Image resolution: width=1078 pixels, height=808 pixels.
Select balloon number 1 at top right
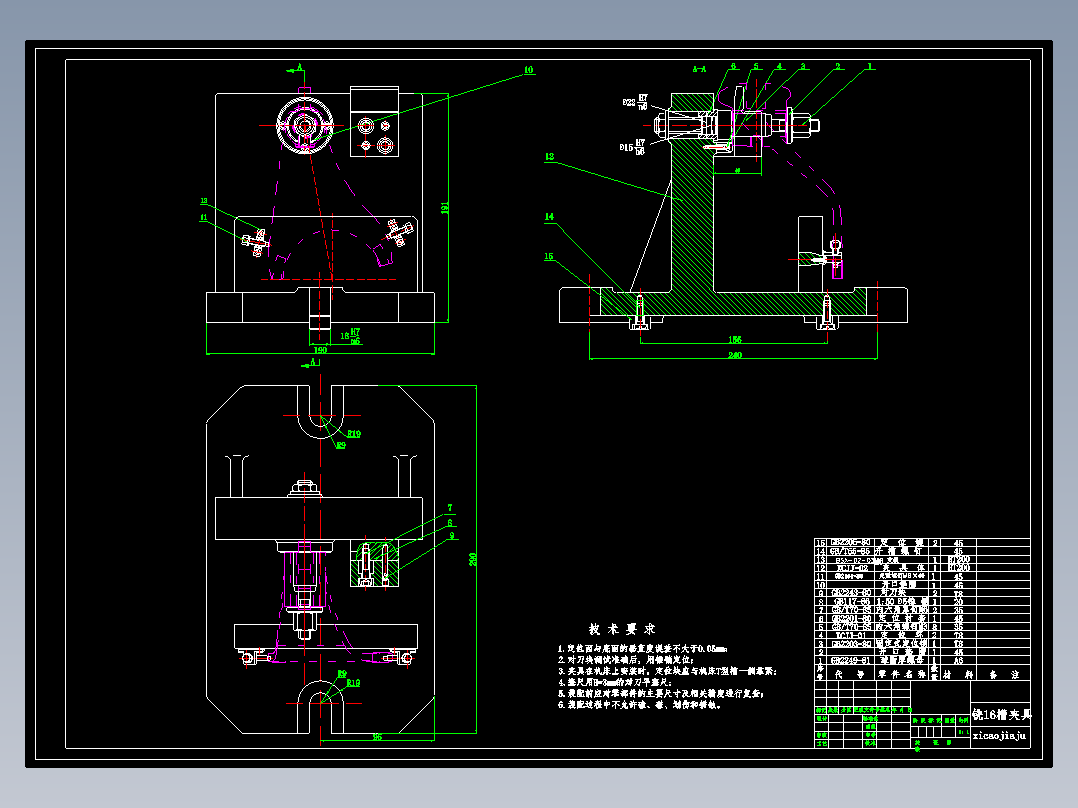870,67
